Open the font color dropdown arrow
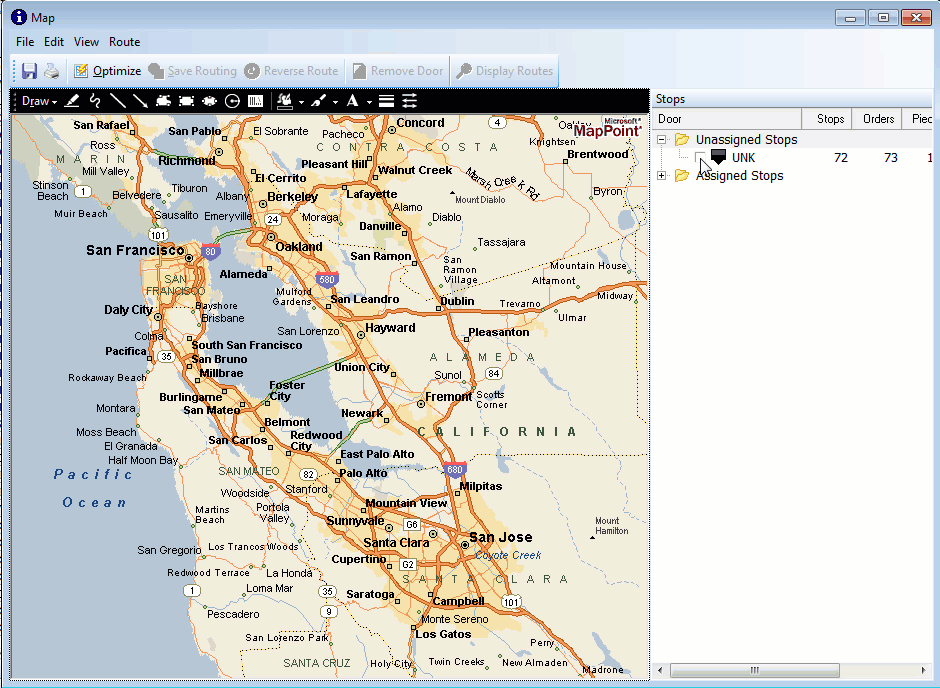 click(x=369, y=102)
